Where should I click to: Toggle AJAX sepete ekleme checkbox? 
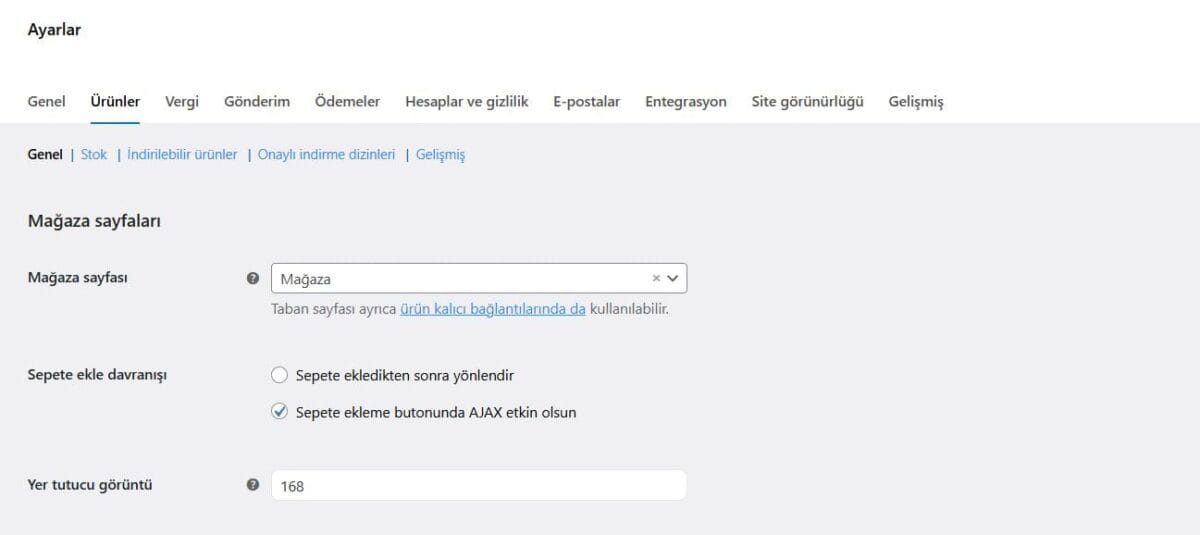(280, 412)
